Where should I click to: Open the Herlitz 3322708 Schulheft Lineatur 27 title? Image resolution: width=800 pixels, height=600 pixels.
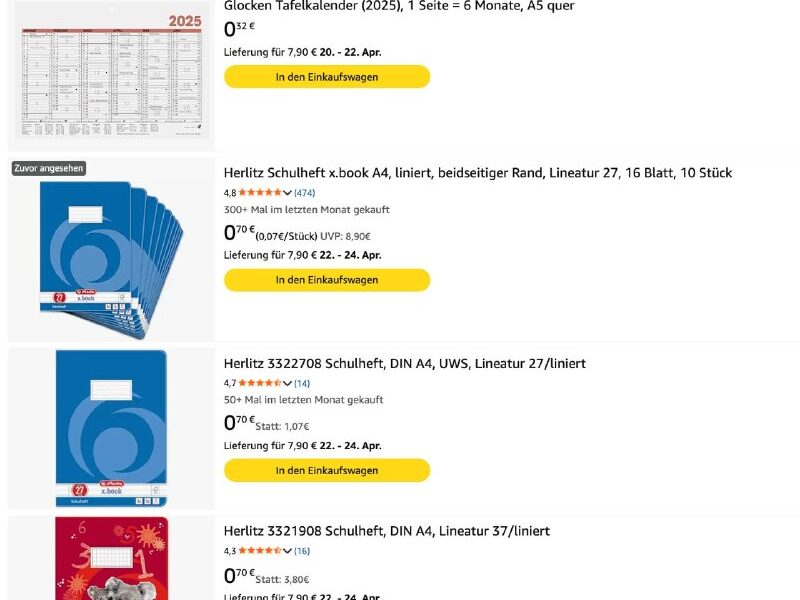click(405, 364)
